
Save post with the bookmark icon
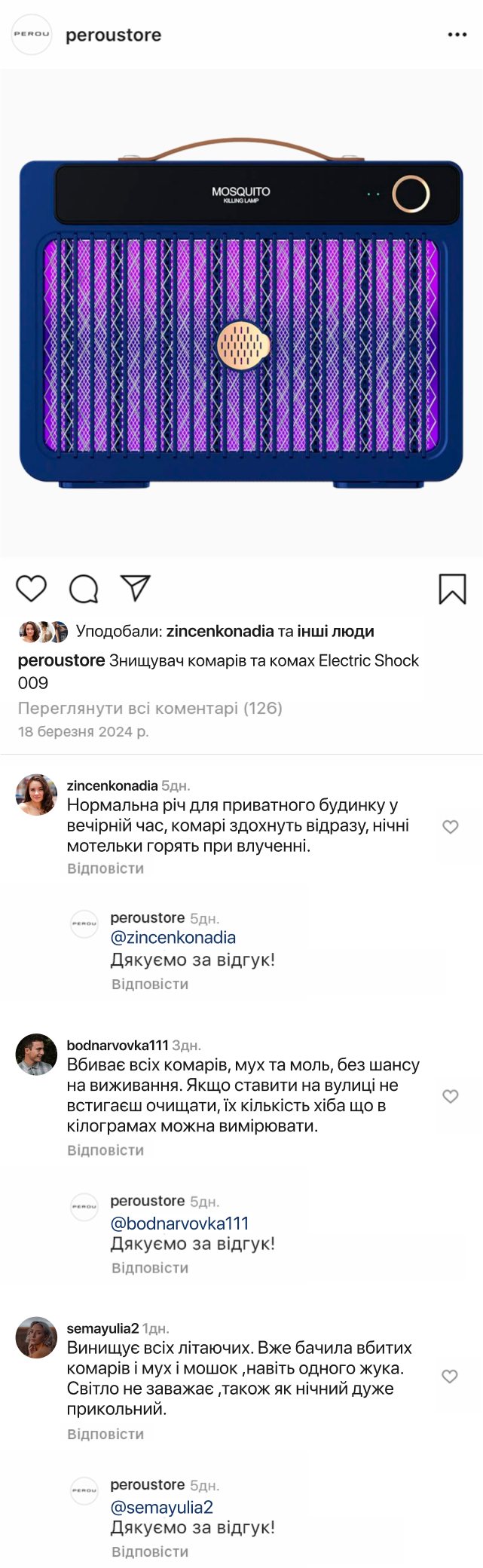(x=452, y=589)
